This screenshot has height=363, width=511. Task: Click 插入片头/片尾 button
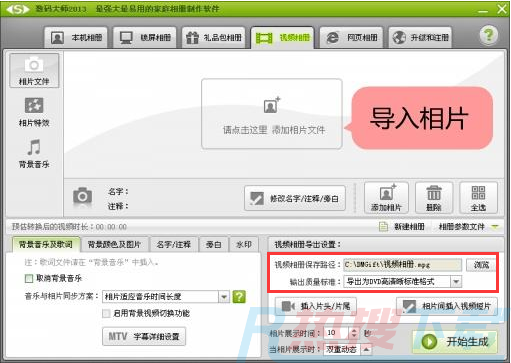tap(316, 306)
